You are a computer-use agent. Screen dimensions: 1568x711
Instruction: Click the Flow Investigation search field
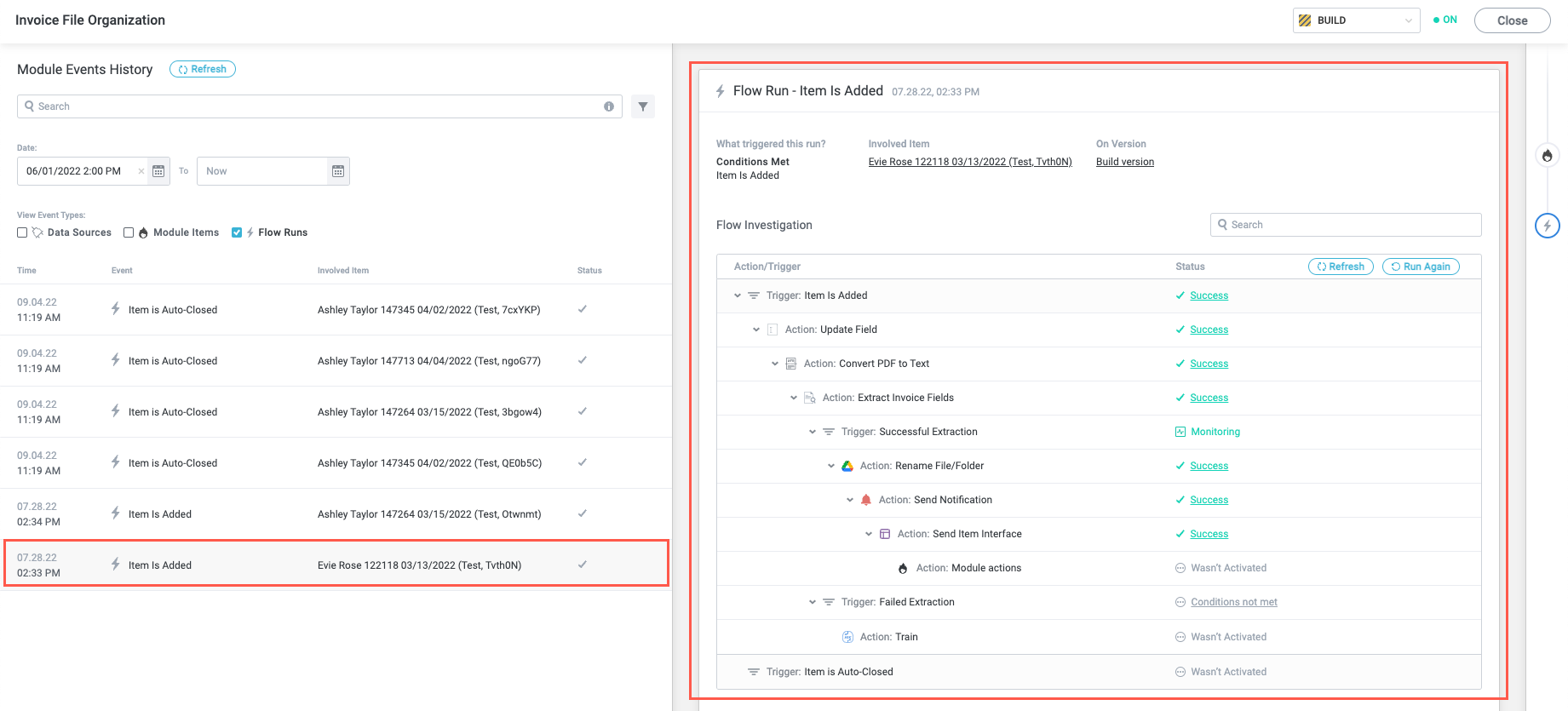[1346, 225]
